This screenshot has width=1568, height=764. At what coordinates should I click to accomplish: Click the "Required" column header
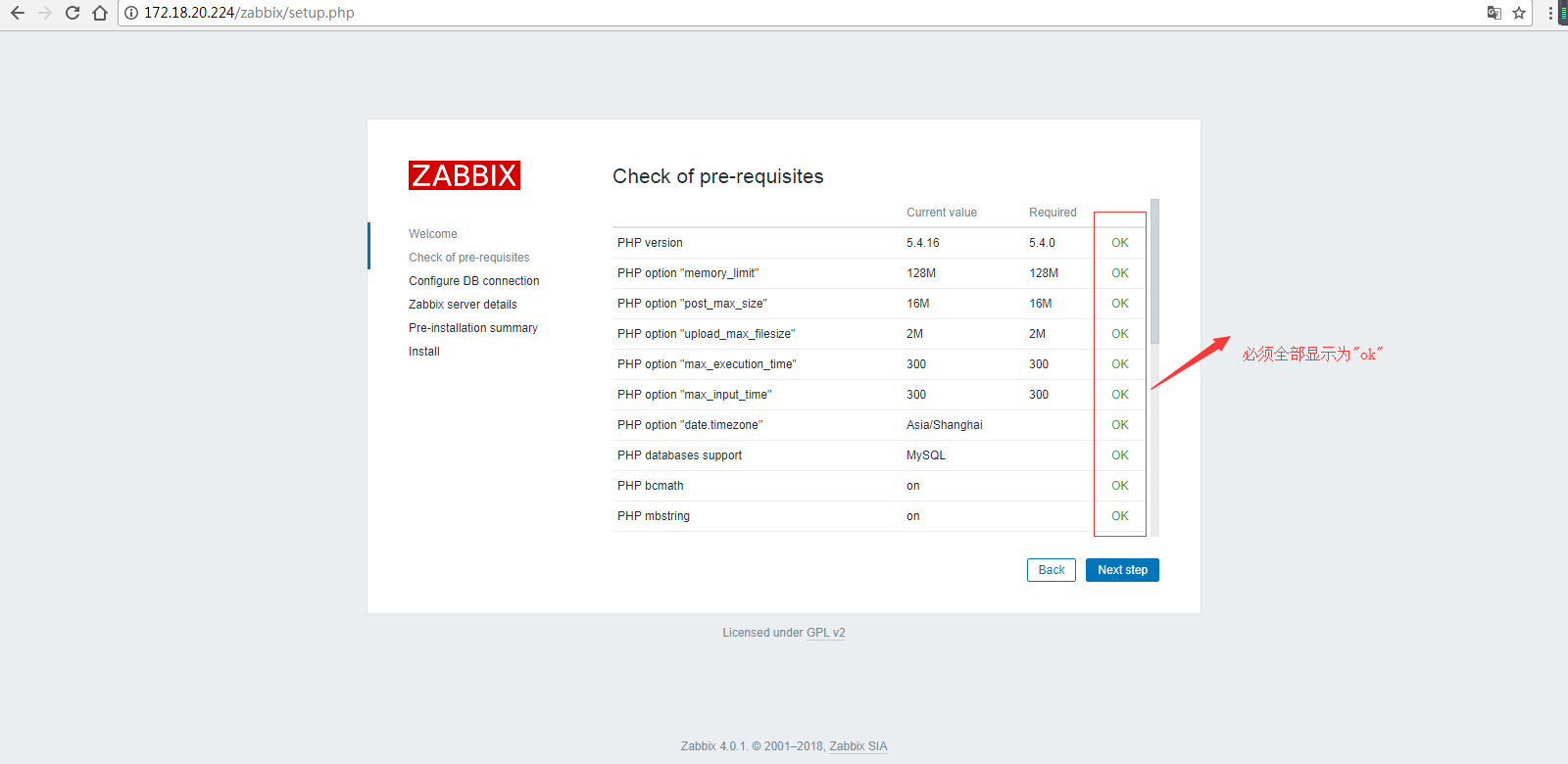tap(1053, 213)
